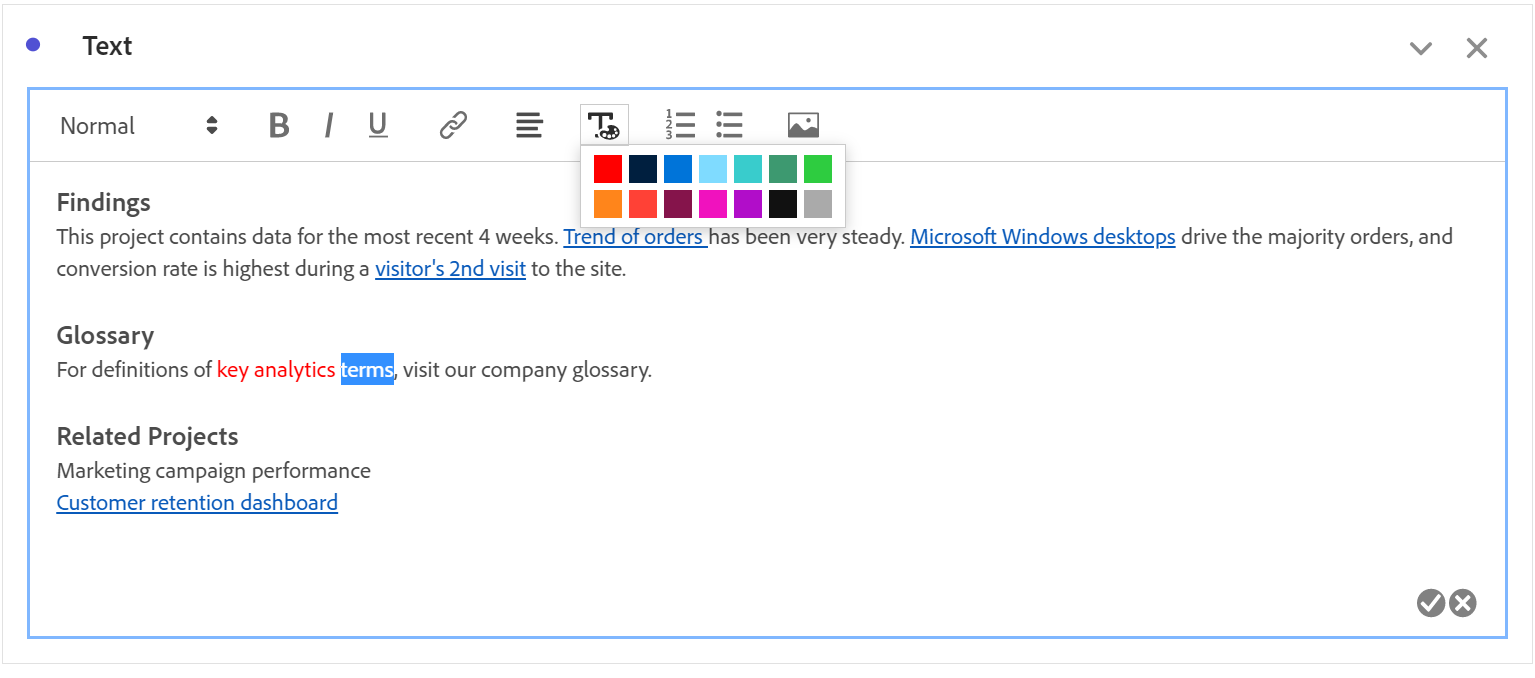This screenshot has height=678, width=1535.
Task: Toggle italic formatting
Action: tap(328, 126)
